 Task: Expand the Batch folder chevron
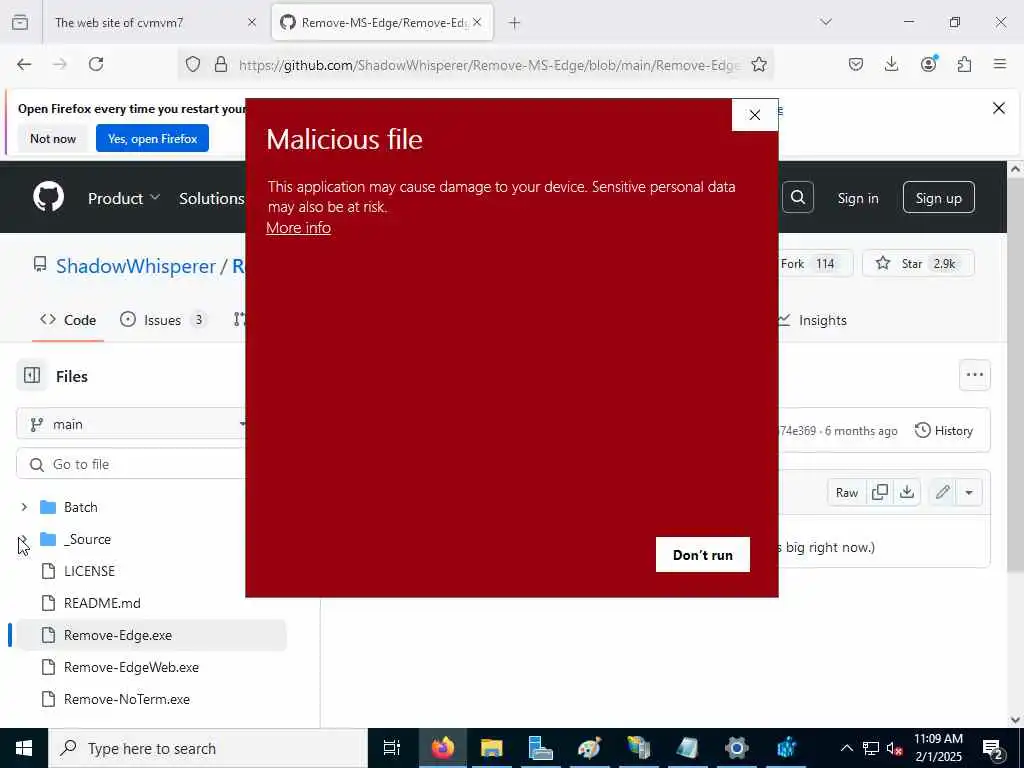pos(24,507)
